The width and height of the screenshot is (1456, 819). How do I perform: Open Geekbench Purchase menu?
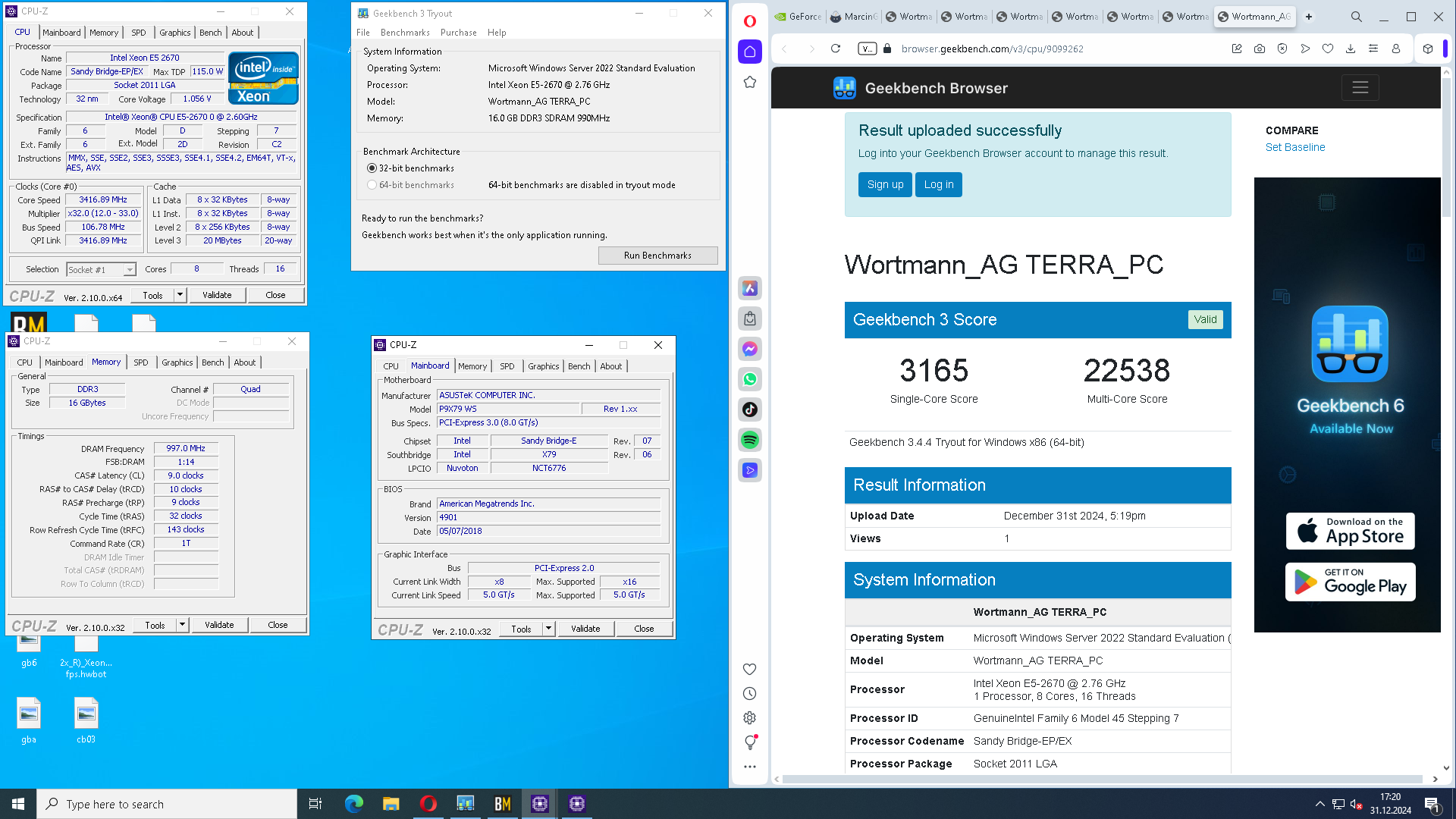pyautogui.click(x=459, y=33)
